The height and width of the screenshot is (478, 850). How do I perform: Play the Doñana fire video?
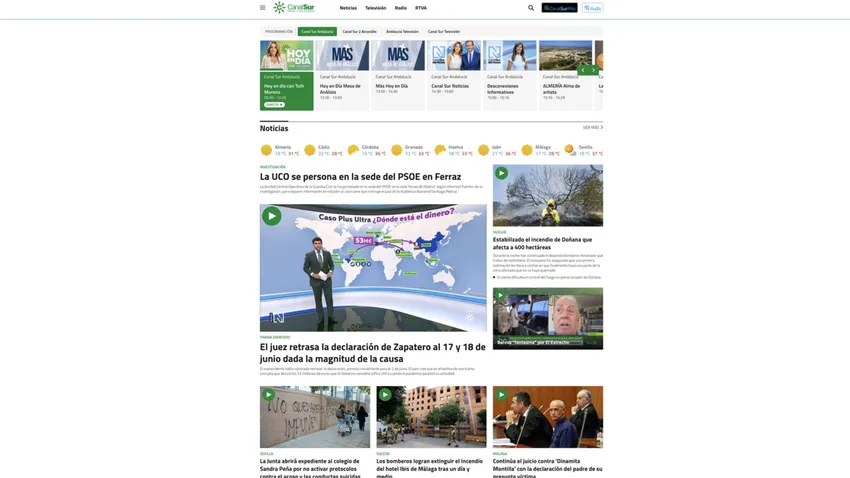pos(501,173)
